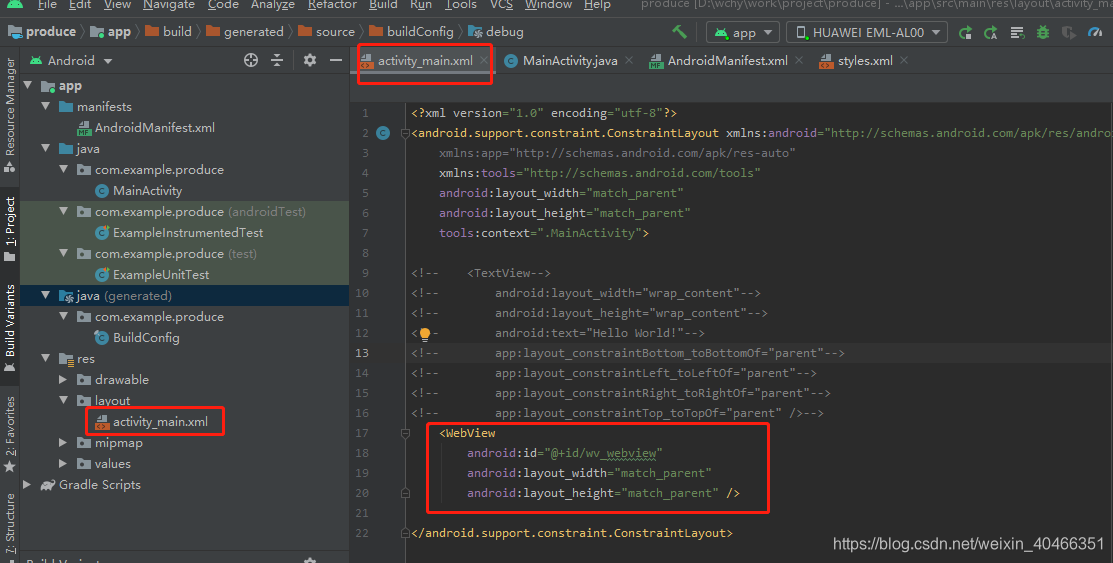Viewport: 1113px width, 563px height.
Task: Expand the values folder
Action: coord(64,464)
